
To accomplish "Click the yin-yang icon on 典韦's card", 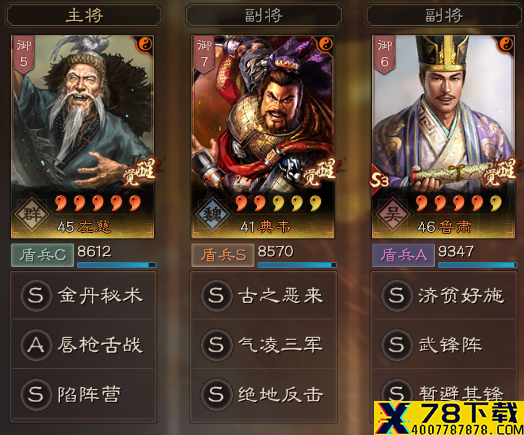I will click(325, 44).
